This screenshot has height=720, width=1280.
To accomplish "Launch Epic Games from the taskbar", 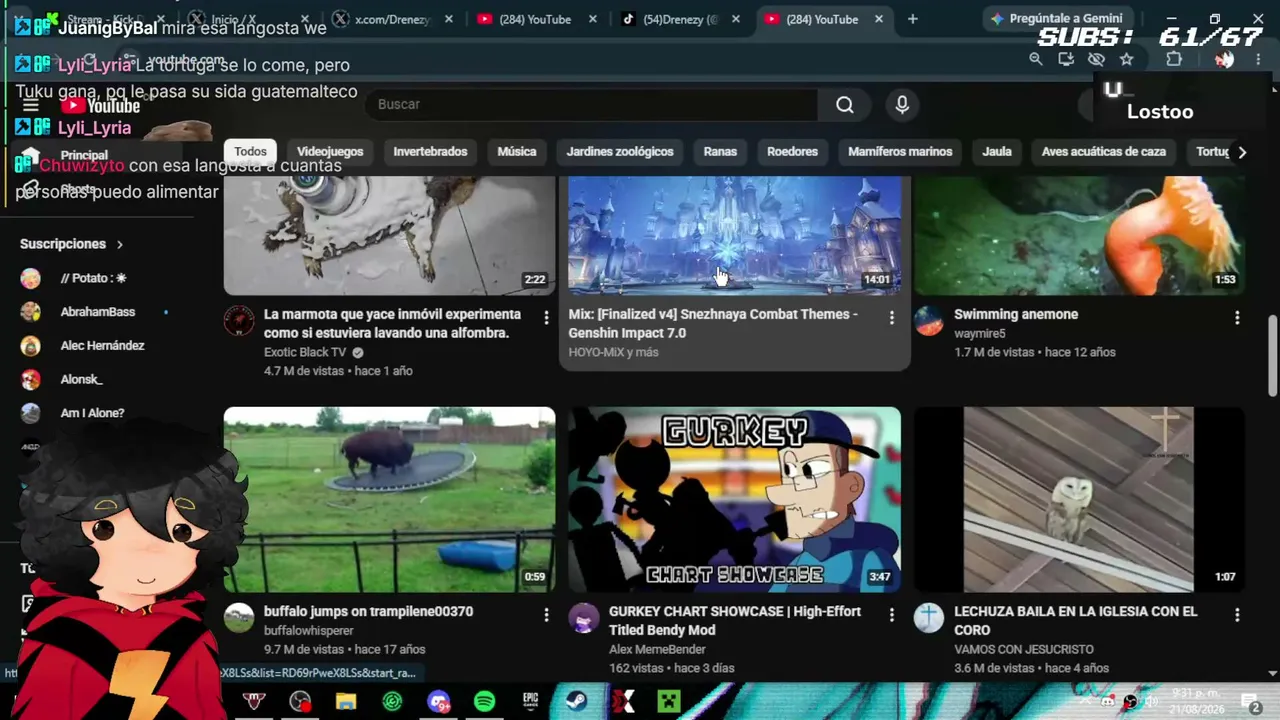I will point(530,702).
